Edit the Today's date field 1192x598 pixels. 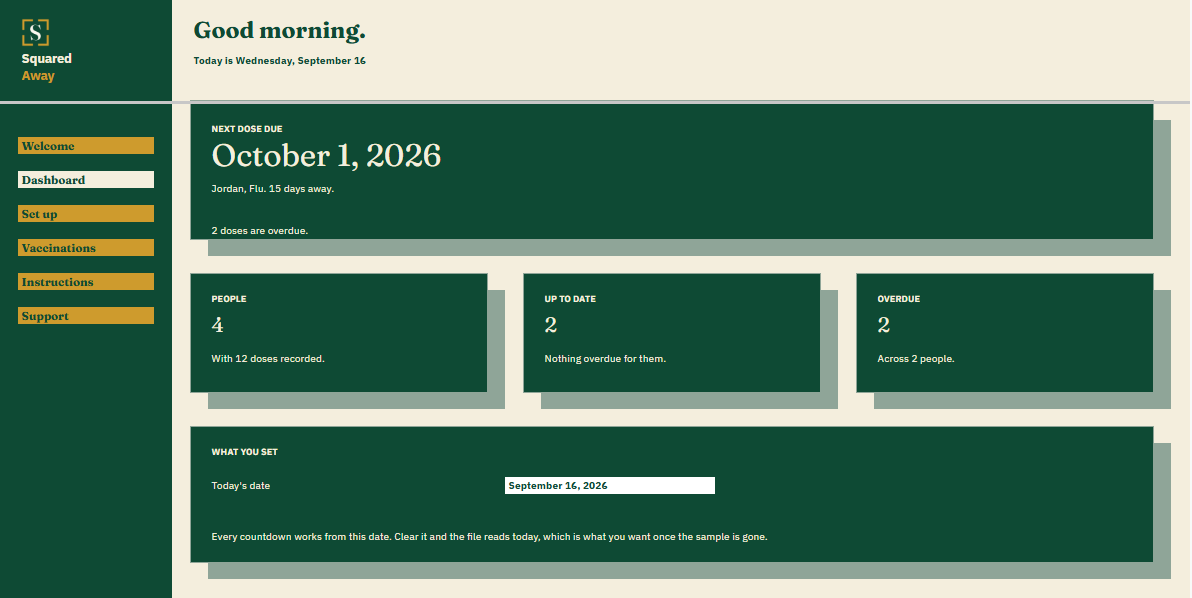tap(610, 486)
